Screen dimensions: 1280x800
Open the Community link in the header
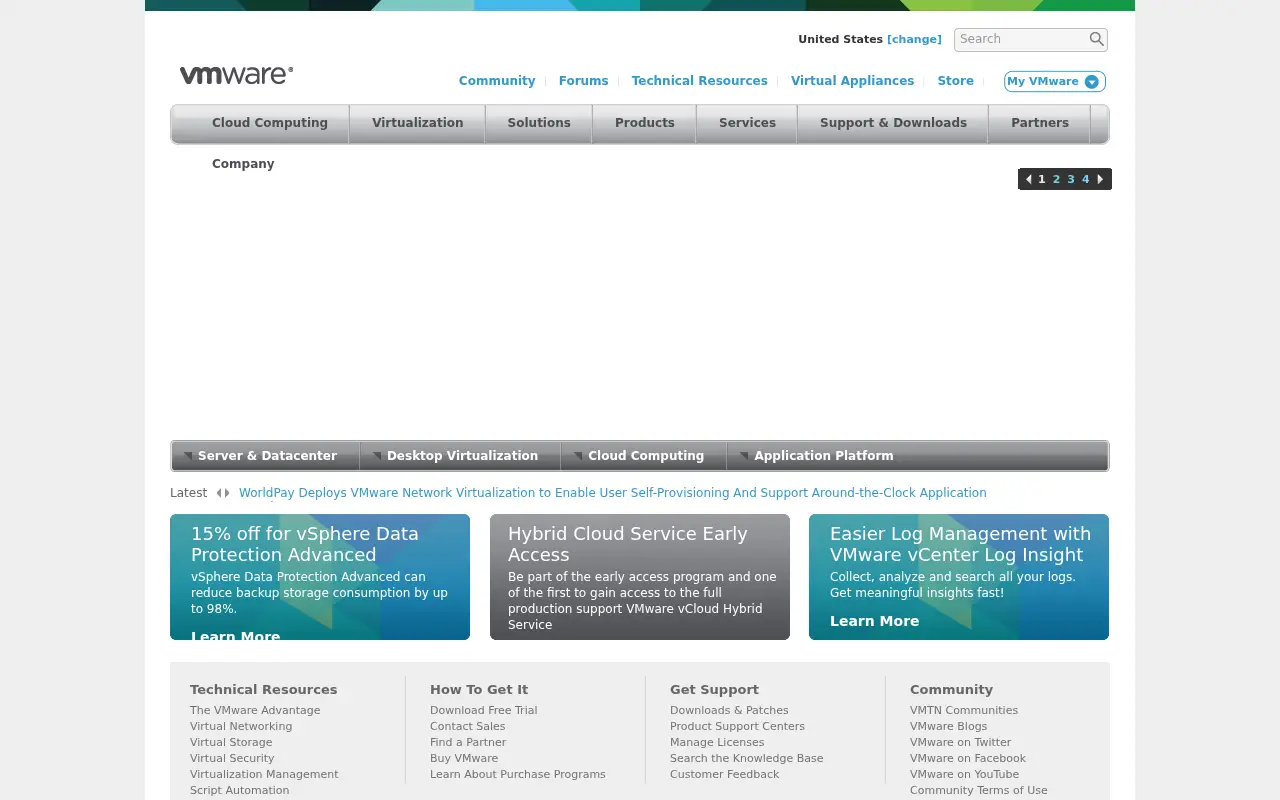tap(497, 81)
